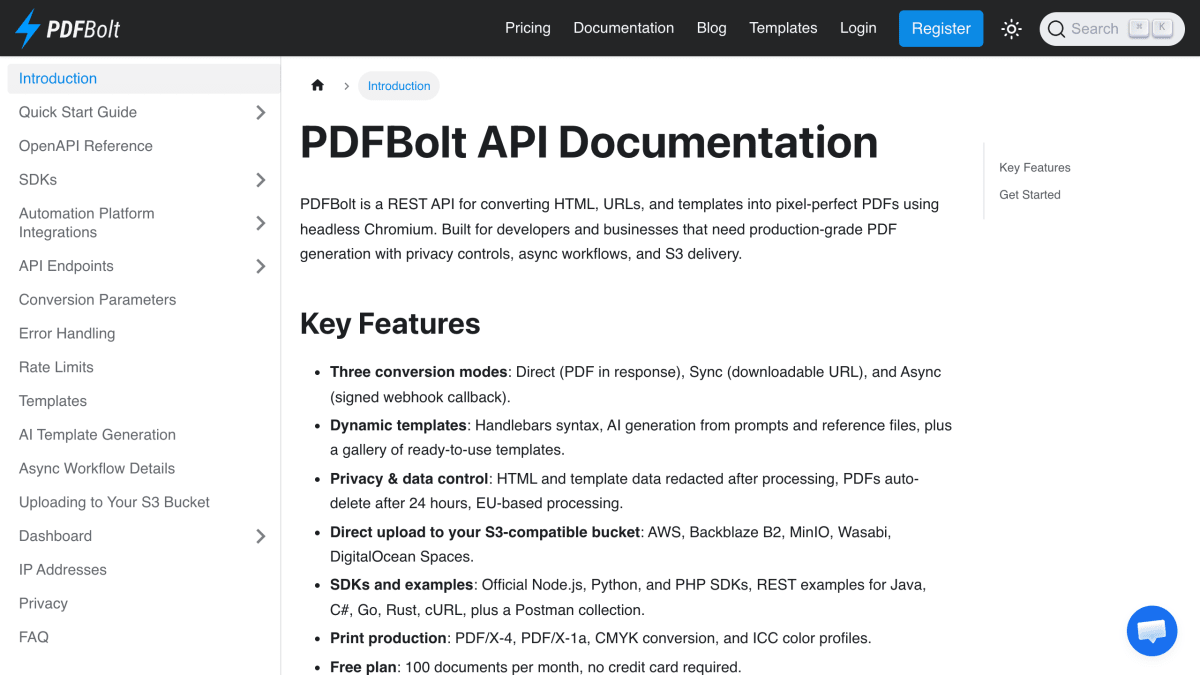Click the Key Features heading
1200x675 pixels.
click(390, 324)
